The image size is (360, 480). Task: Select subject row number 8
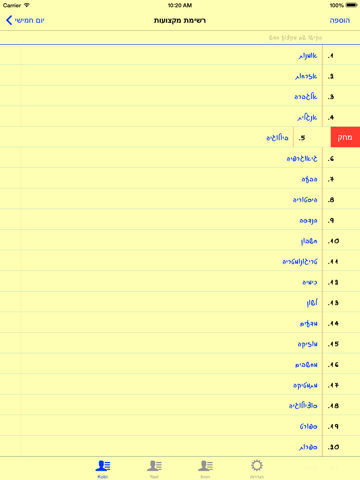pyautogui.click(x=180, y=199)
